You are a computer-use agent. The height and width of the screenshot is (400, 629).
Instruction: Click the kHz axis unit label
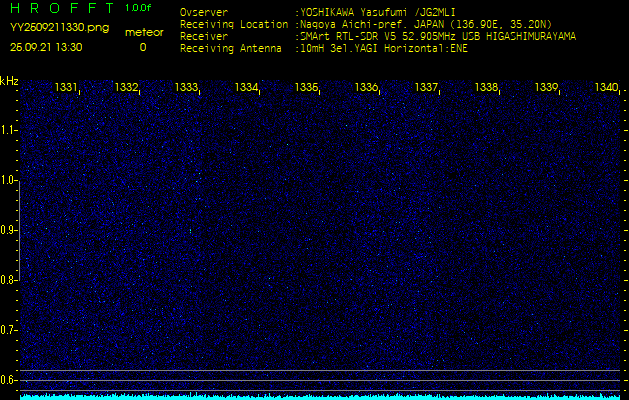(x=9, y=81)
